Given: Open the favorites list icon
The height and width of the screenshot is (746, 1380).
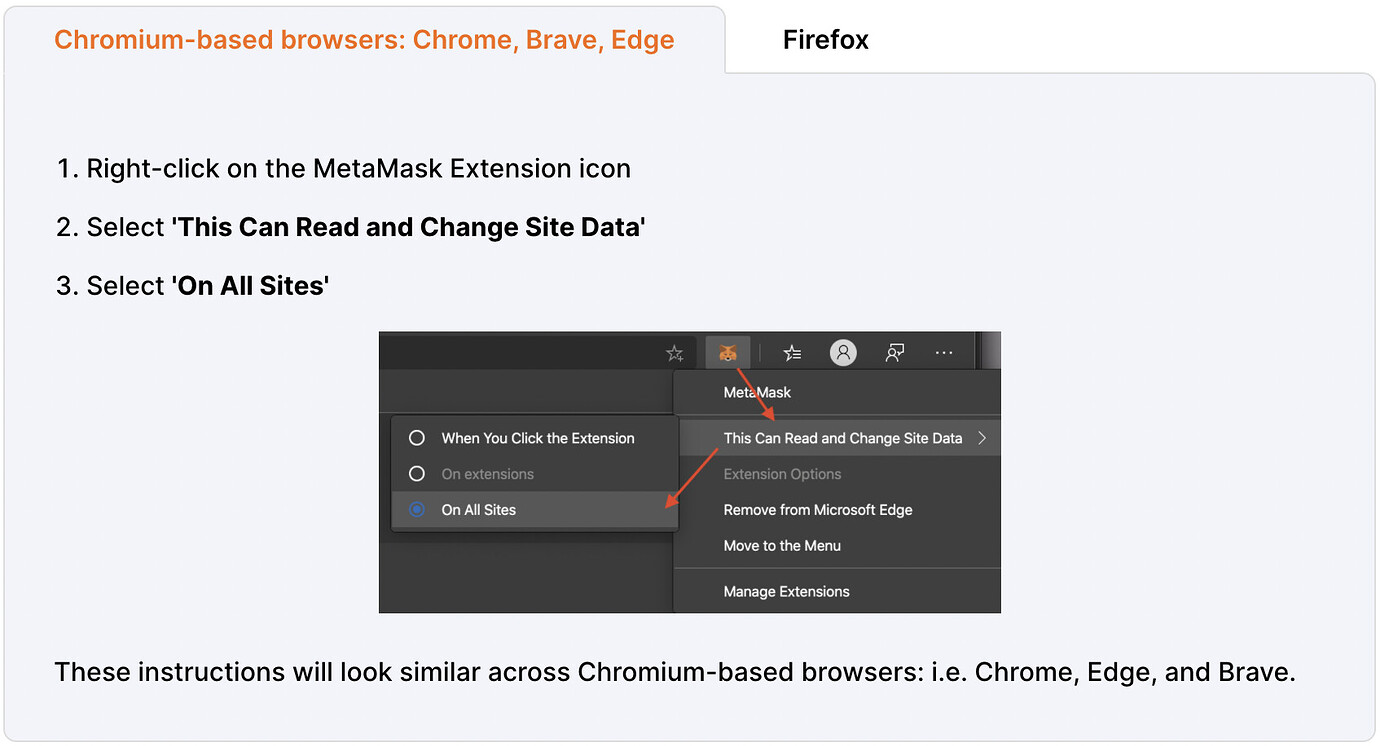Looking at the screenshot, I should 792,352.
